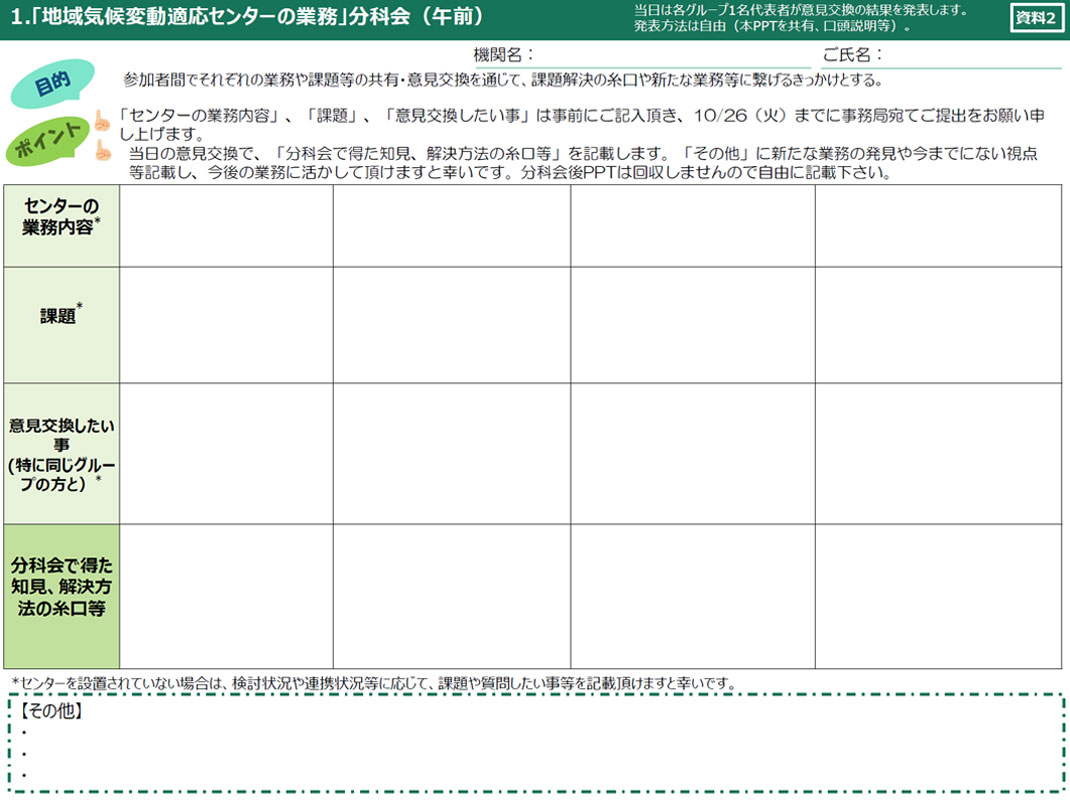The height and width of the screenshot is (800, 1070).
Task: Click the 【その他】 heading in dashed box
Action: coord(51,713)
